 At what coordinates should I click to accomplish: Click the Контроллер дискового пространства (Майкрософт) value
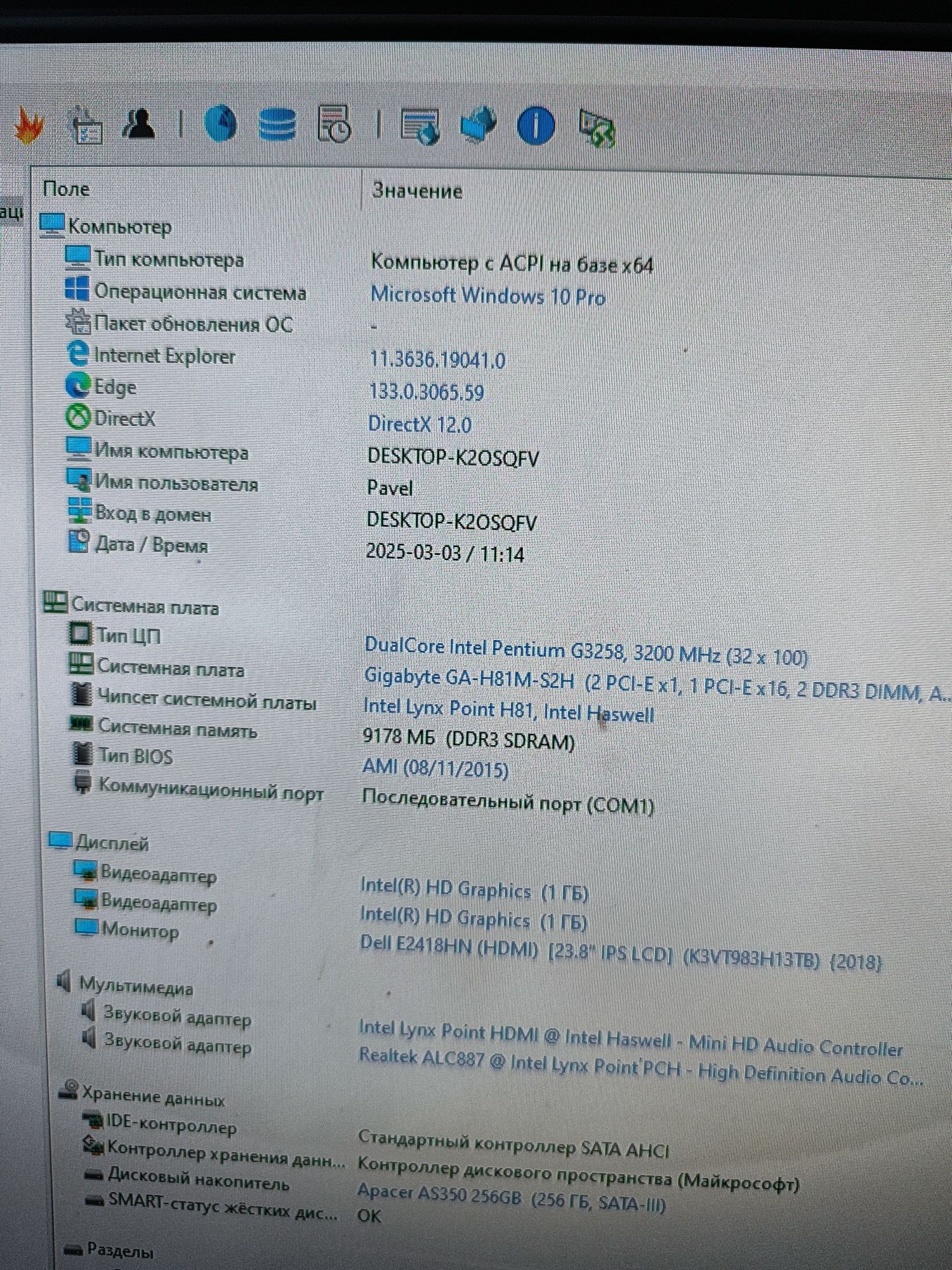(579, 1174)
